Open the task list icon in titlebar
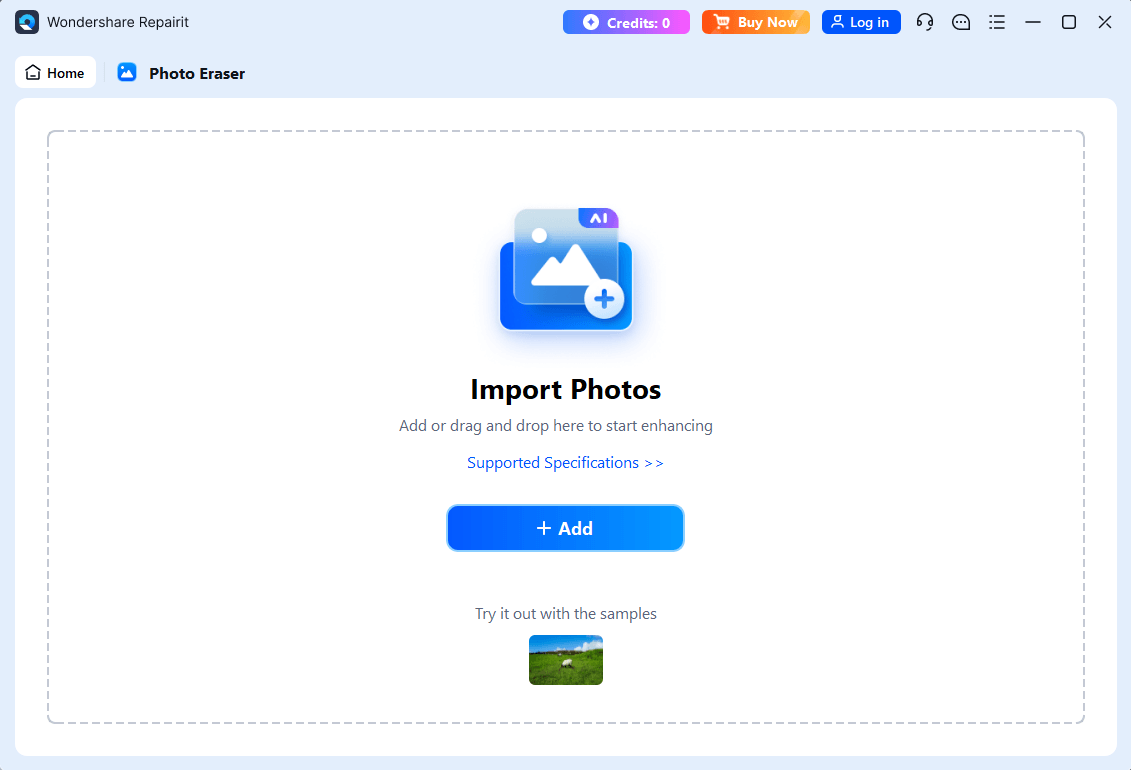The width and height of the screenshot is (1131, 770). 997,21
